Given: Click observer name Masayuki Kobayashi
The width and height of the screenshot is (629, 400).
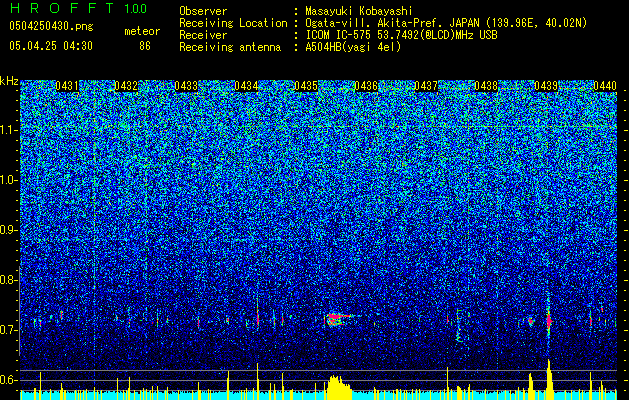Looking at the screenshot, I should point(359,11).
